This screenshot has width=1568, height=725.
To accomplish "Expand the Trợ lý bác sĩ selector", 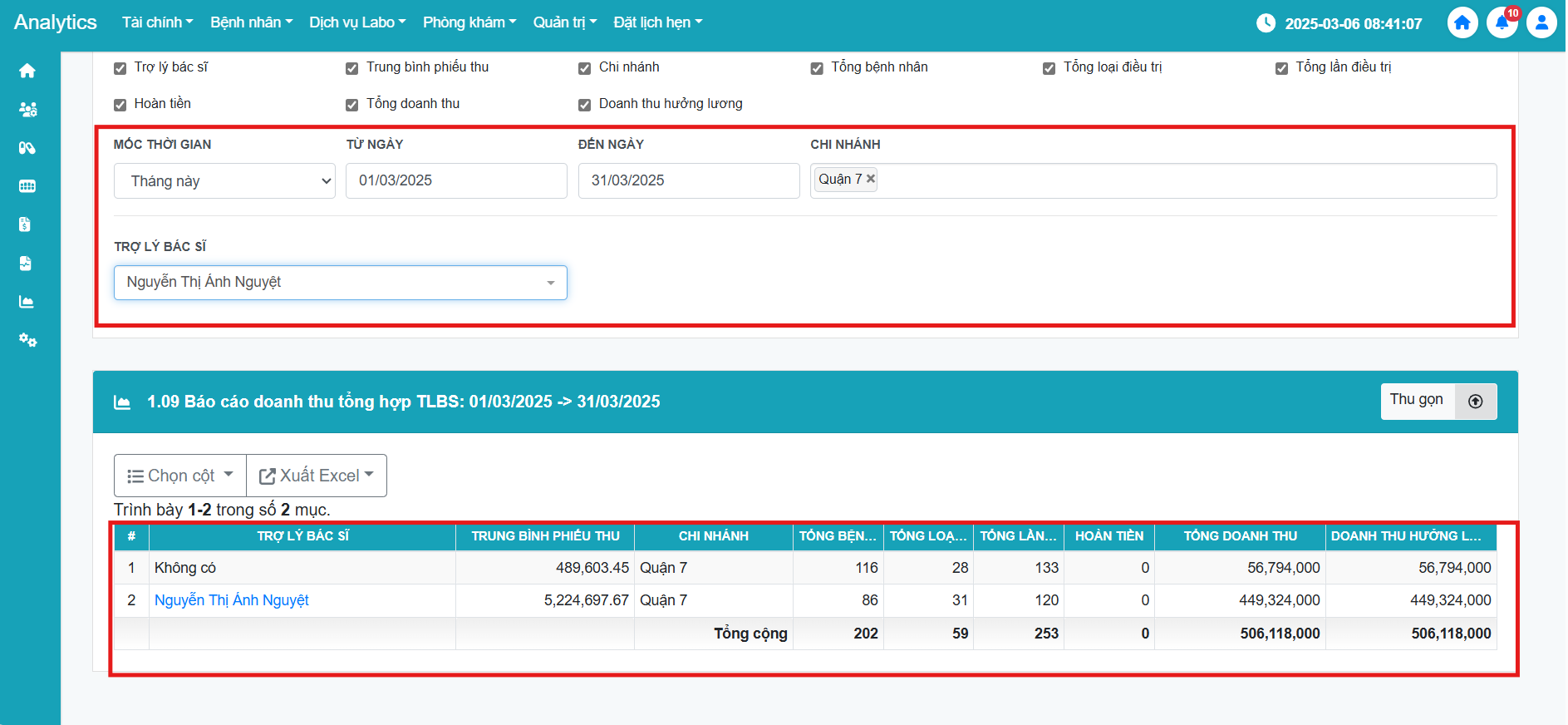I will [340, 283].
